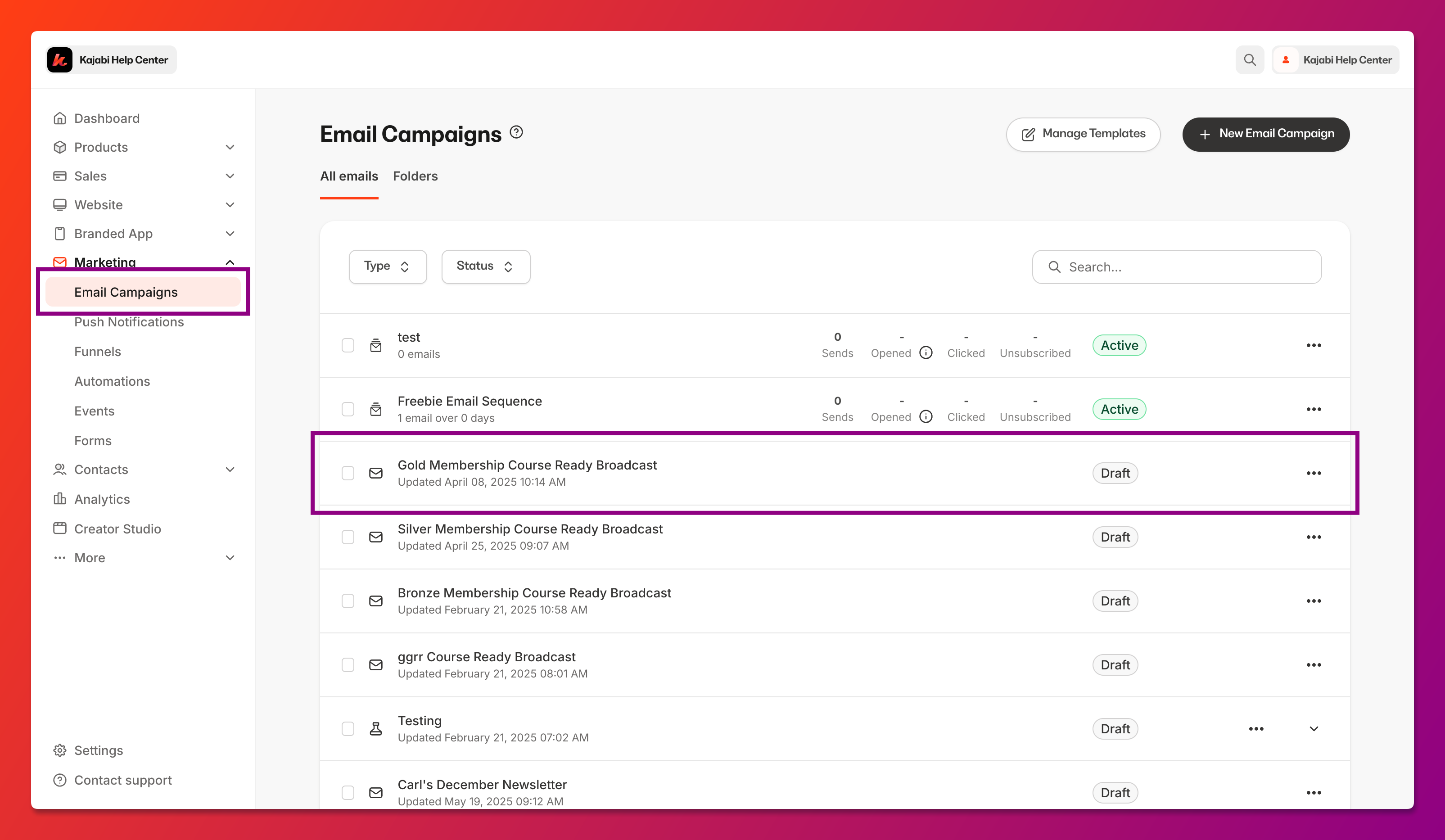Open the Silver Membership Course Ready Broadcast link

point(530,528)
